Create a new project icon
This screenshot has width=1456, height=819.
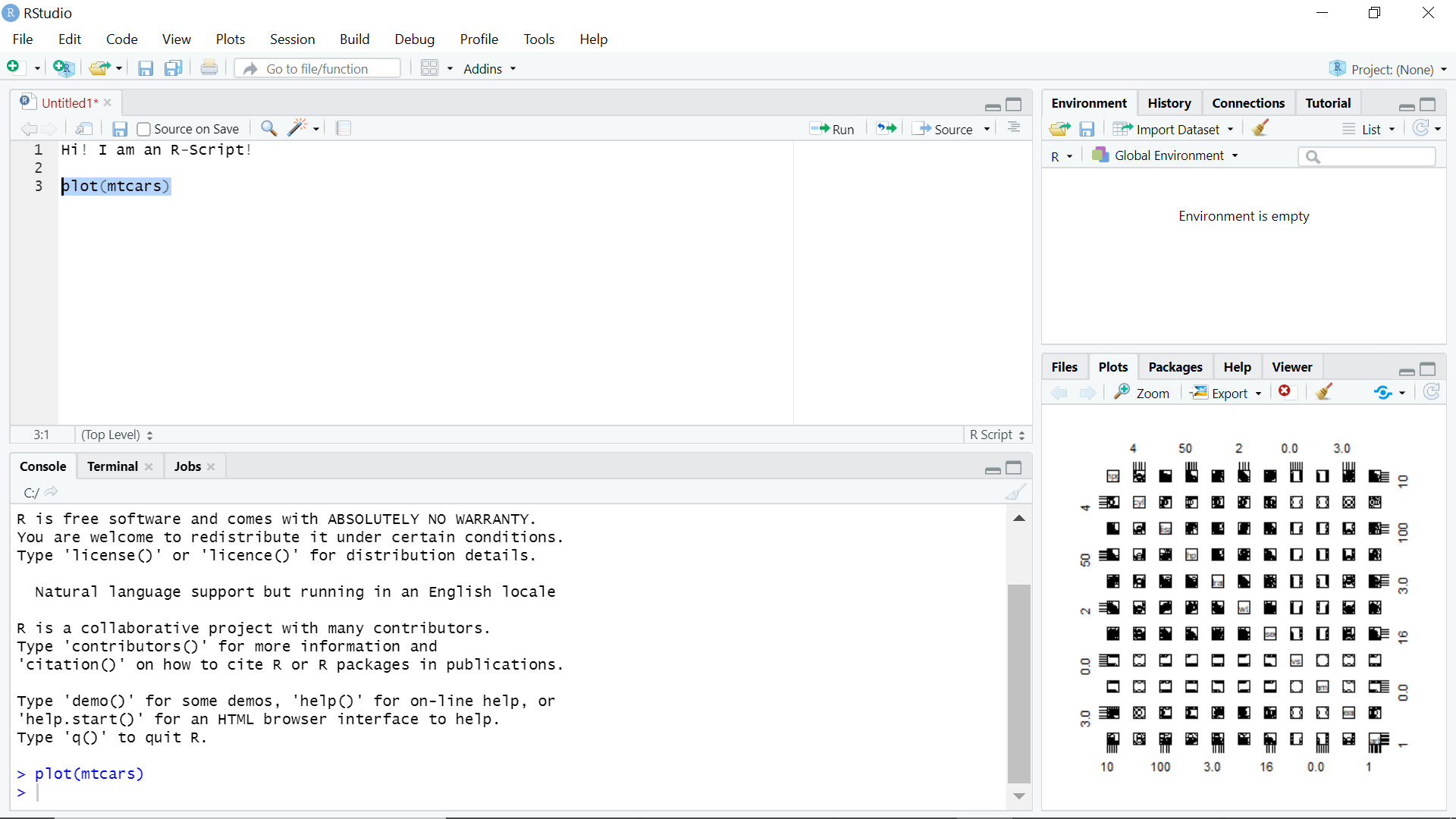(x=64, y=68)
